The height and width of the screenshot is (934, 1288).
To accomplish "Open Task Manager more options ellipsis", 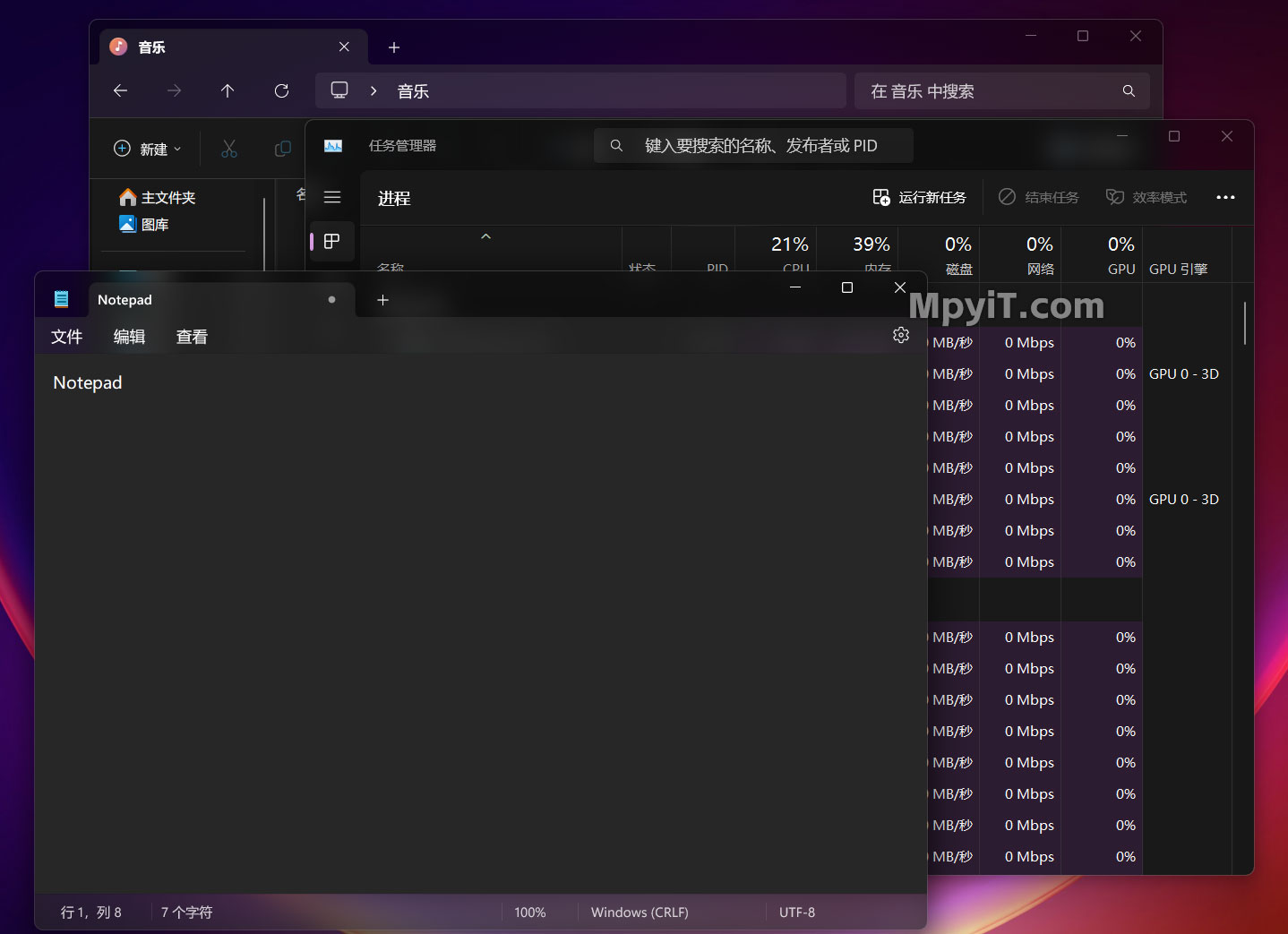I will 1225,197.
